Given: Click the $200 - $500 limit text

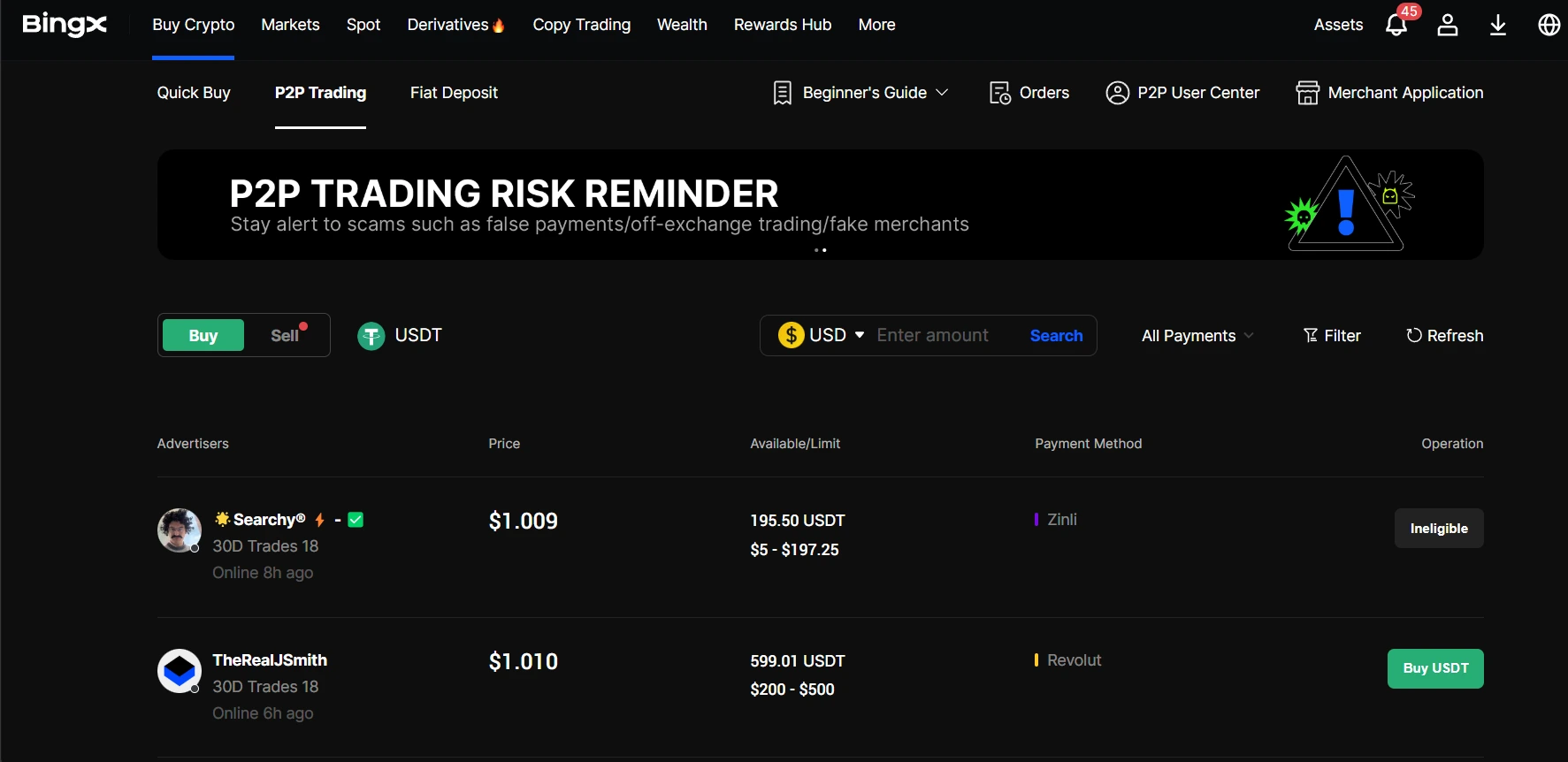Looking at the screenshot, I should pyautogui.click(x=792, y=690).
